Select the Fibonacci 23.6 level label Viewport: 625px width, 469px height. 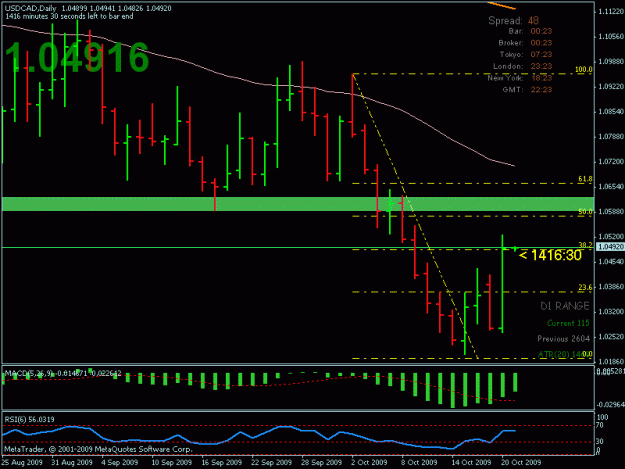(585, 287)
